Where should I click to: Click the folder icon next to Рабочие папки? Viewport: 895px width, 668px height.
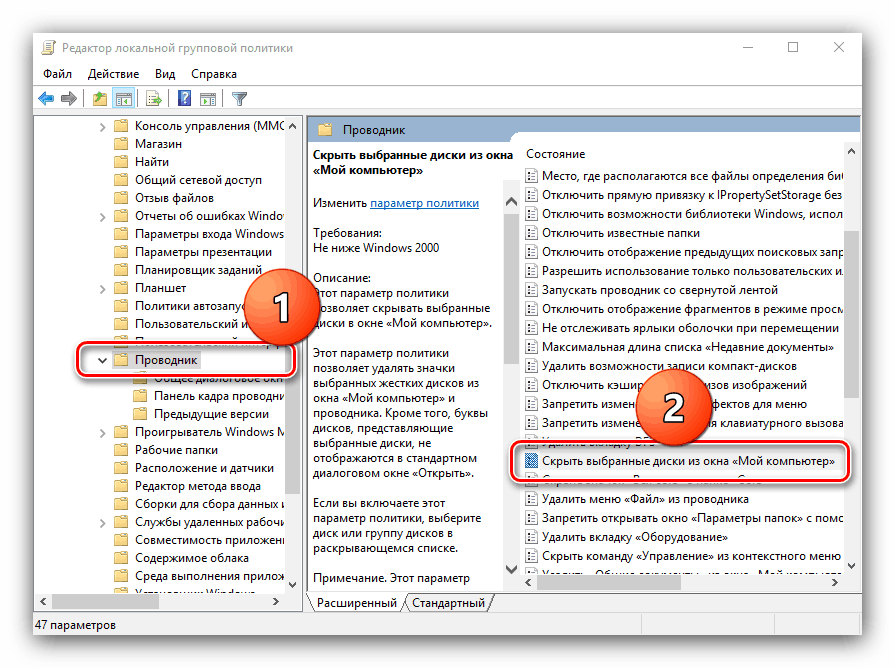click(121, 450)
